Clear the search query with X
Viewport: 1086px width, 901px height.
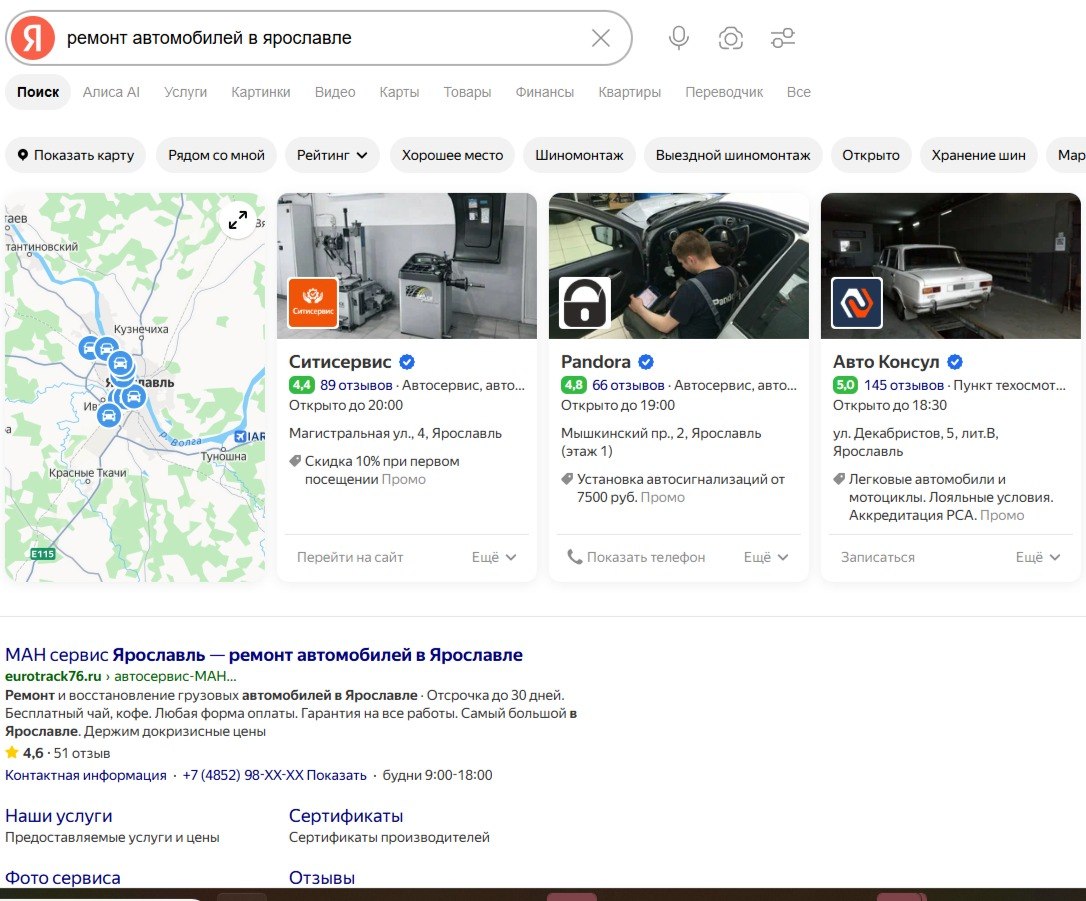pos(600,38)
